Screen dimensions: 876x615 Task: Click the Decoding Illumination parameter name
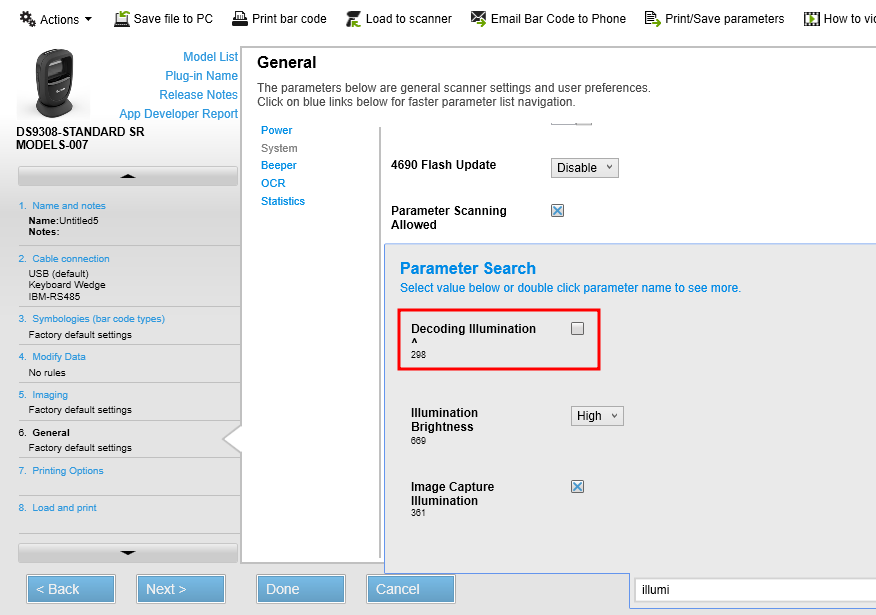tap(473, 329)
